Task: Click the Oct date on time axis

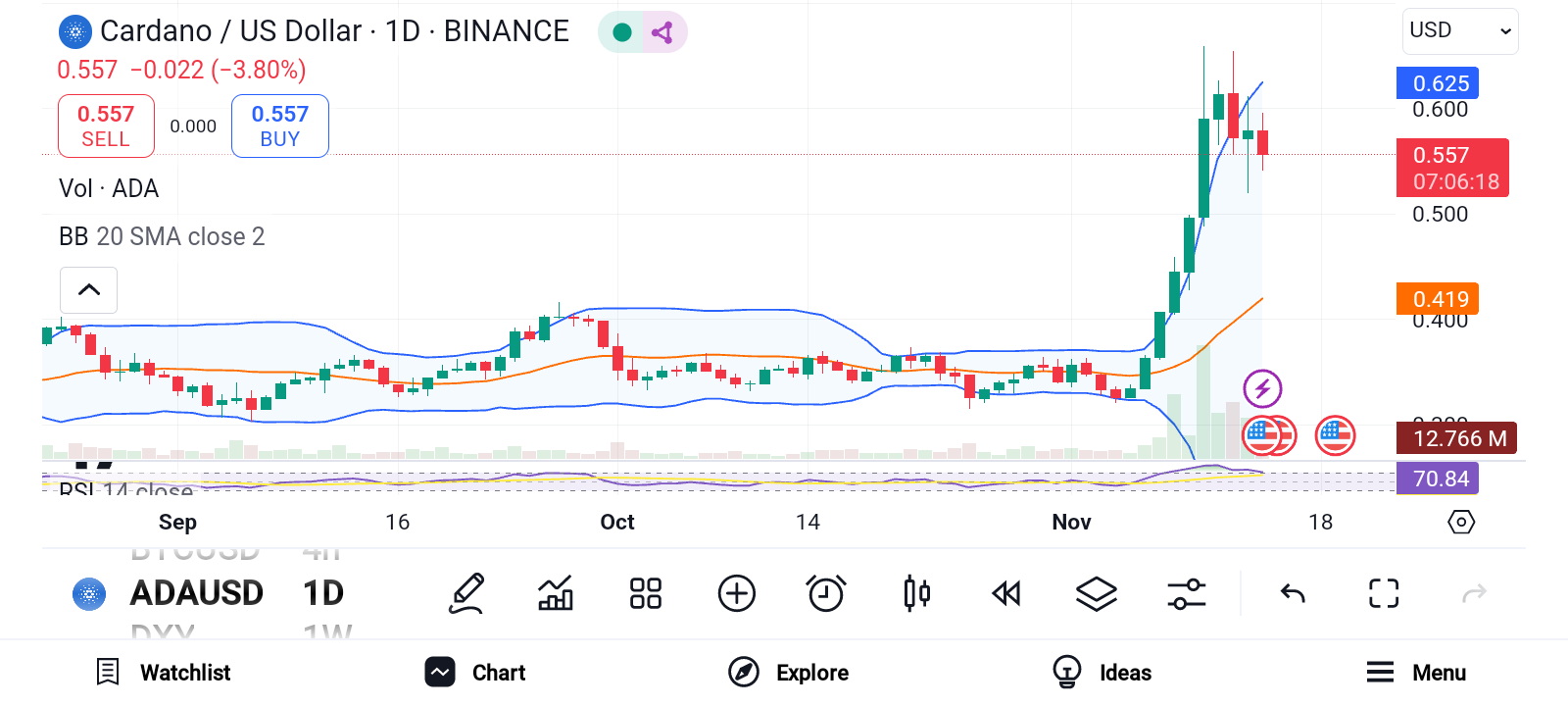Action: point(617,522)
